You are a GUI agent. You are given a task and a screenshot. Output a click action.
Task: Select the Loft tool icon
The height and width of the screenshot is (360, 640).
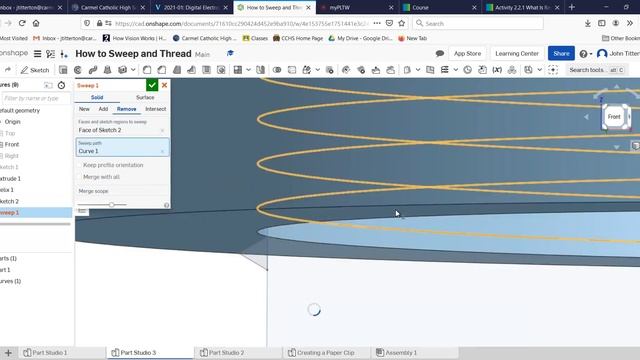[107, 70]
